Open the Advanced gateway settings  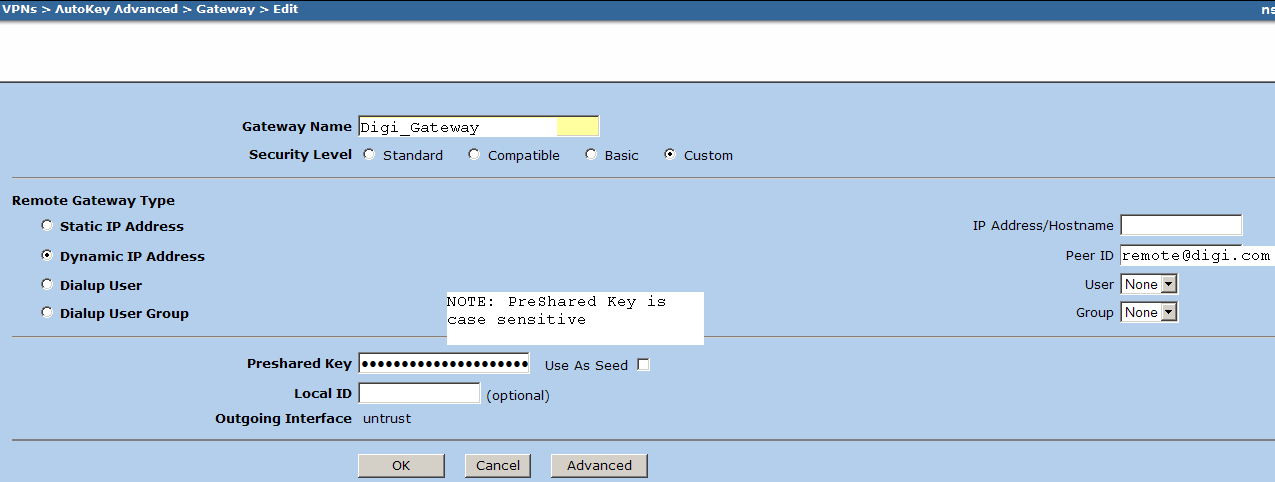[599, 465]
